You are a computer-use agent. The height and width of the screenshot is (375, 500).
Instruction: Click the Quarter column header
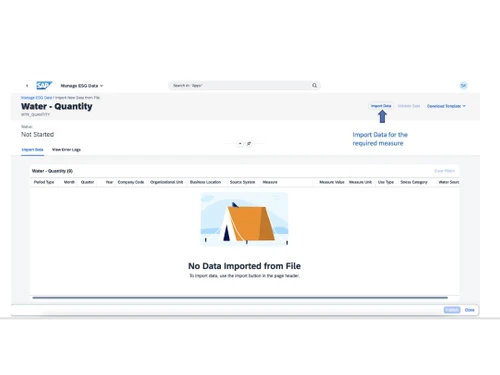click(87, 182)
